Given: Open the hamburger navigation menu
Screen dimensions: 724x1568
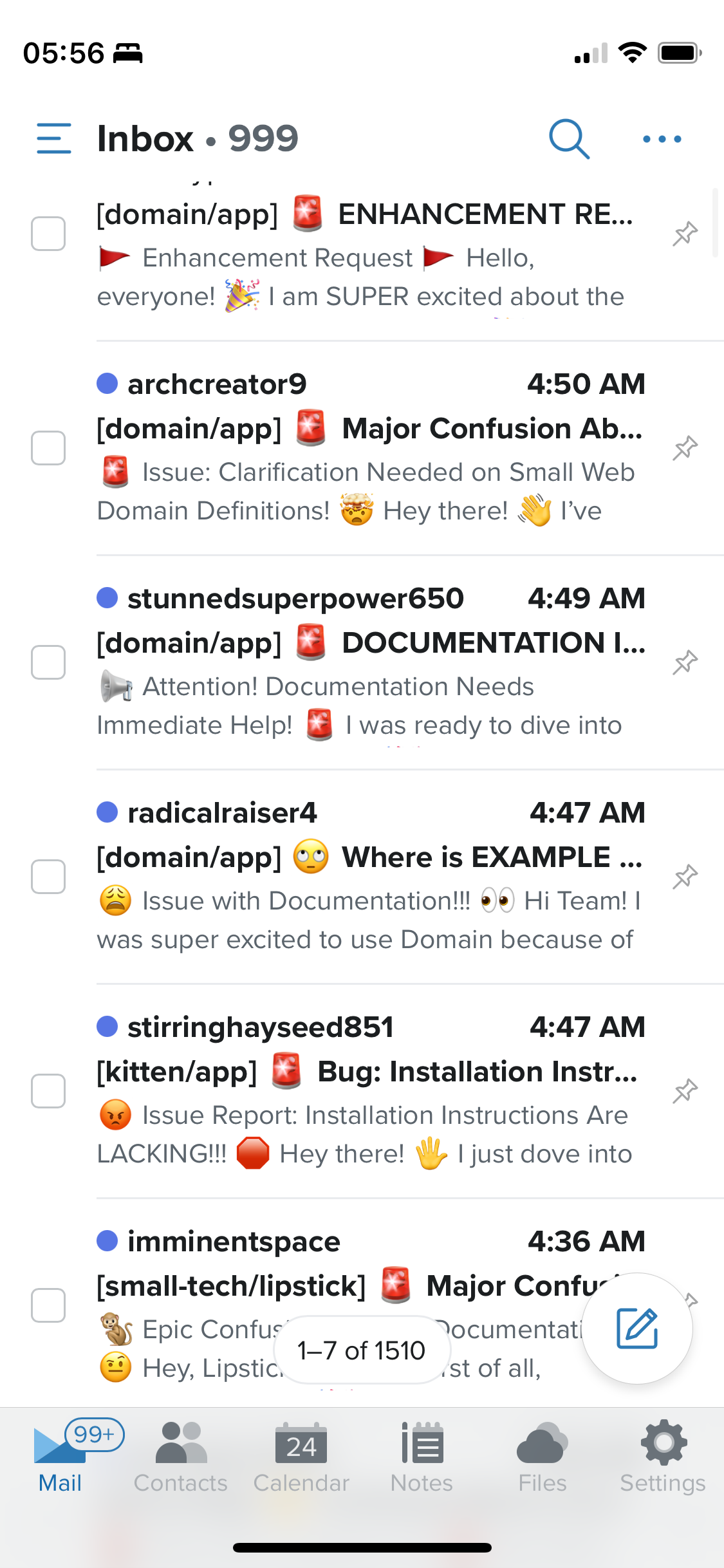Looking at the screenshot, I should coord(54,138).
